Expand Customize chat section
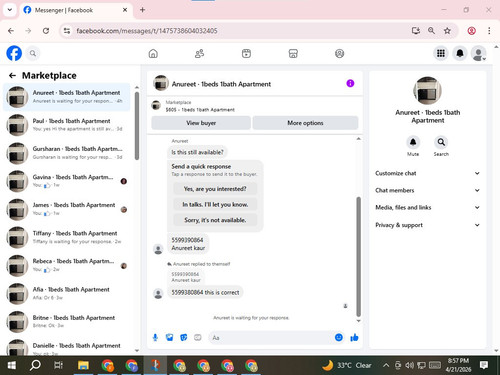 [x=428, y=173]
